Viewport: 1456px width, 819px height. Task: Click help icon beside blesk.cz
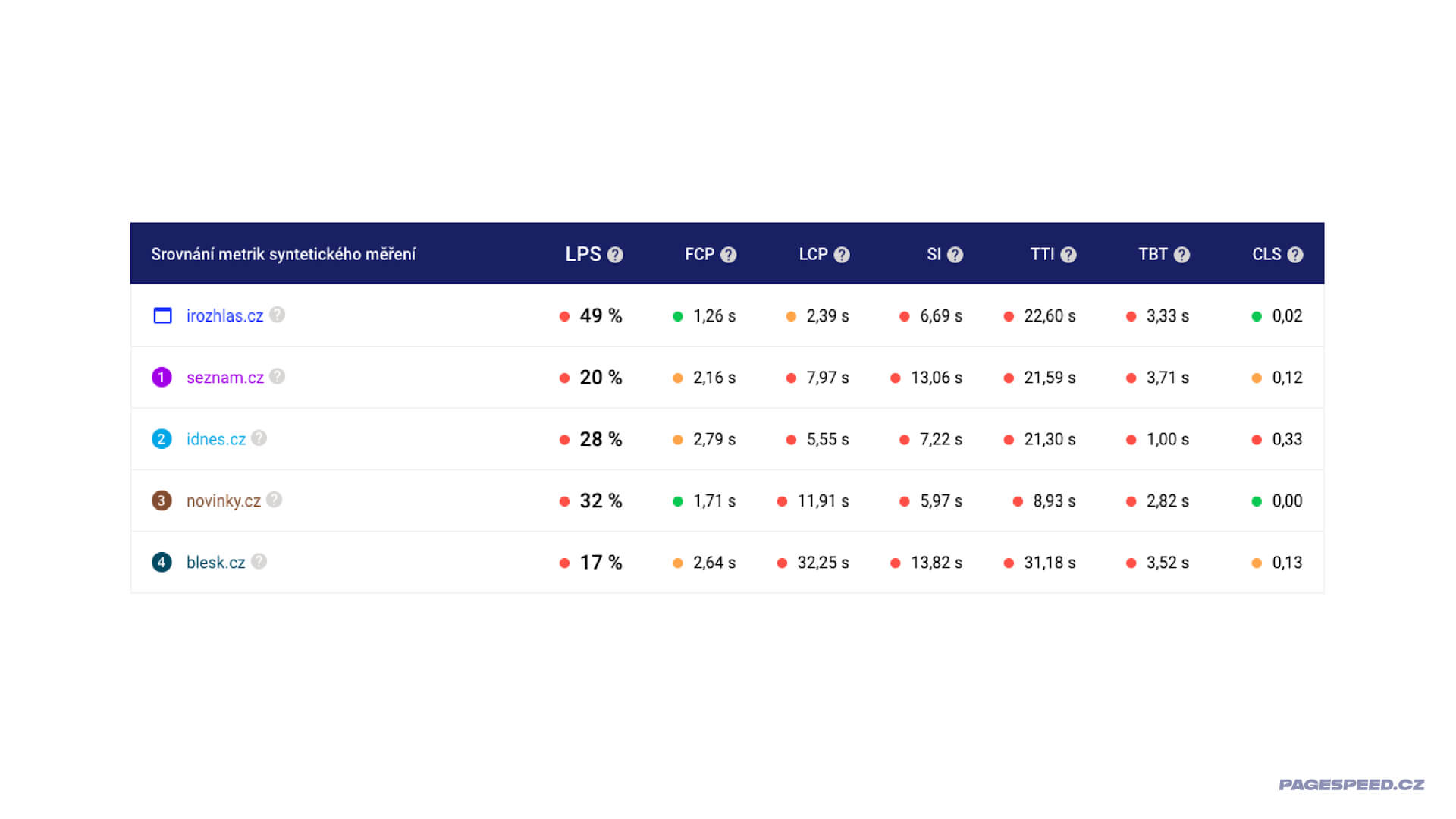259,561
